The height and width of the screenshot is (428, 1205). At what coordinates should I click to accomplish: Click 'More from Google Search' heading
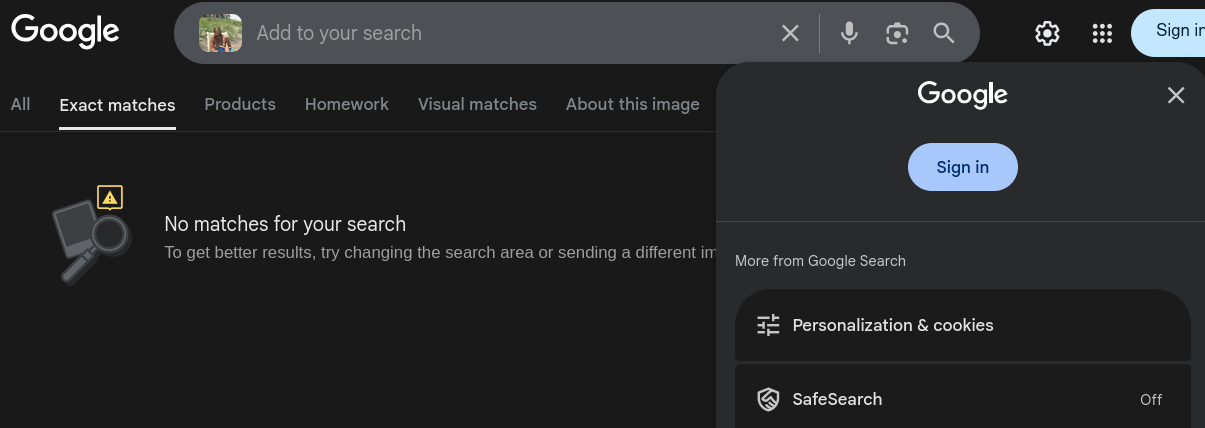[x=820, y=261]
